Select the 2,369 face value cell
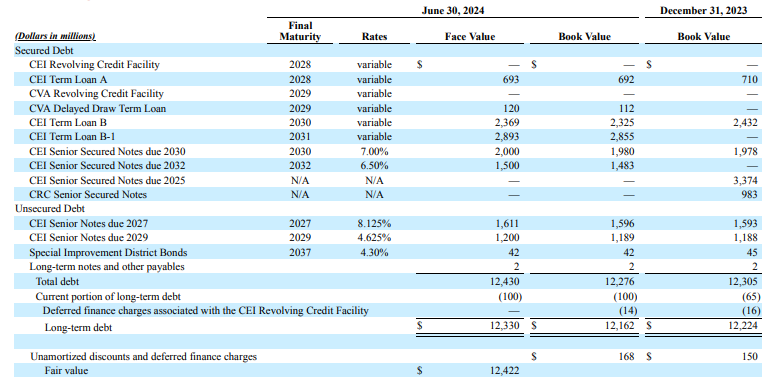762x377 pixels. pyautogui.click(x=507, y=122)
